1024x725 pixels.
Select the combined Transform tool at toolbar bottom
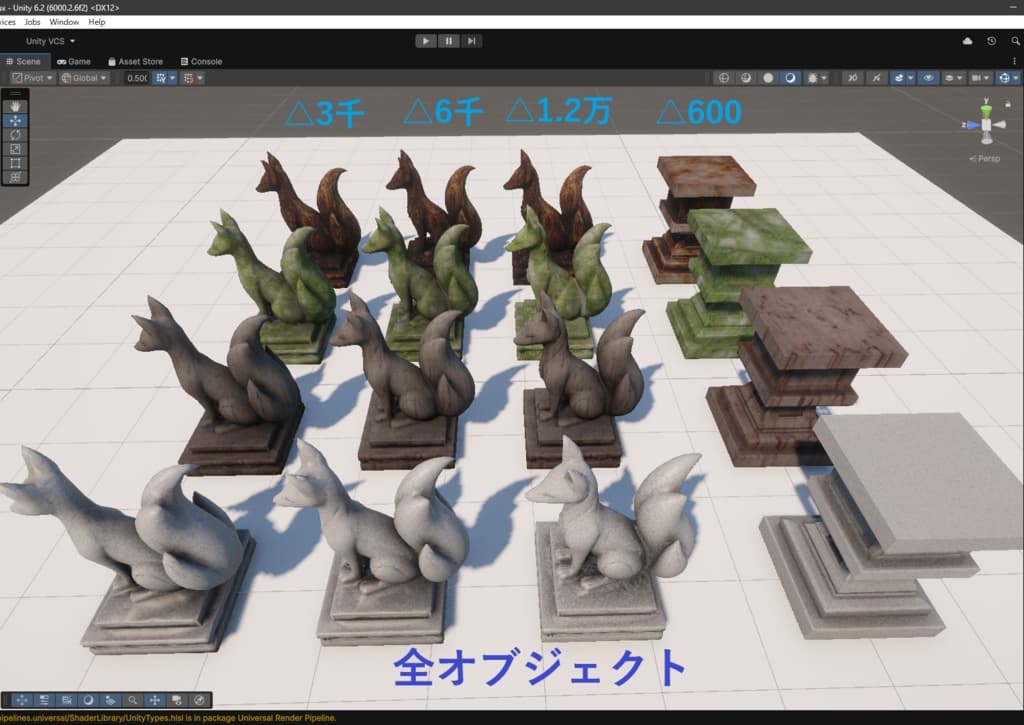[x=15, y=178]
